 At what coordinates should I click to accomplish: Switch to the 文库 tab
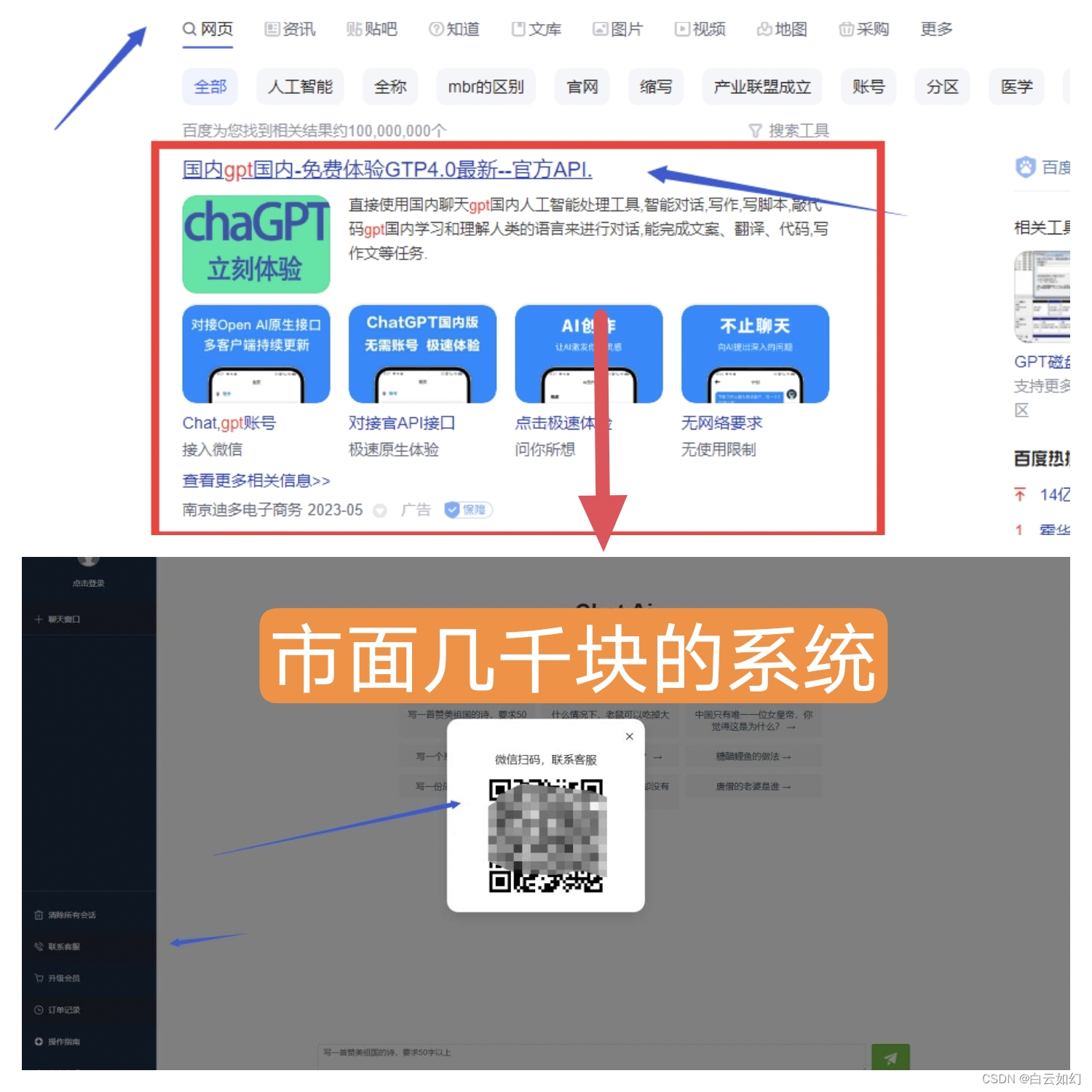pos(537,29)
